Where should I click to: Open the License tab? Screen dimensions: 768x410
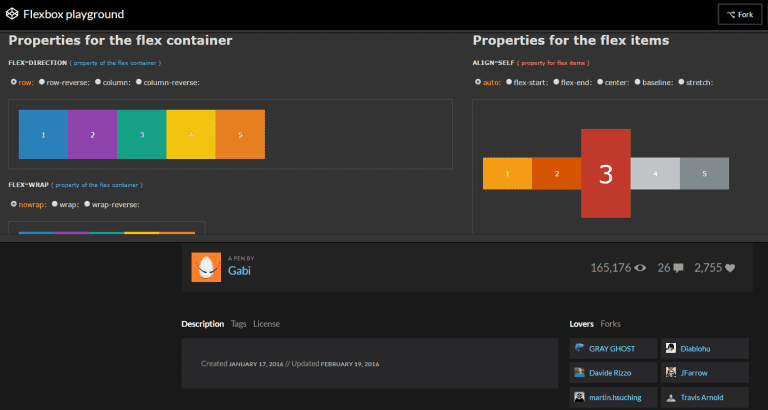(267, 324)
